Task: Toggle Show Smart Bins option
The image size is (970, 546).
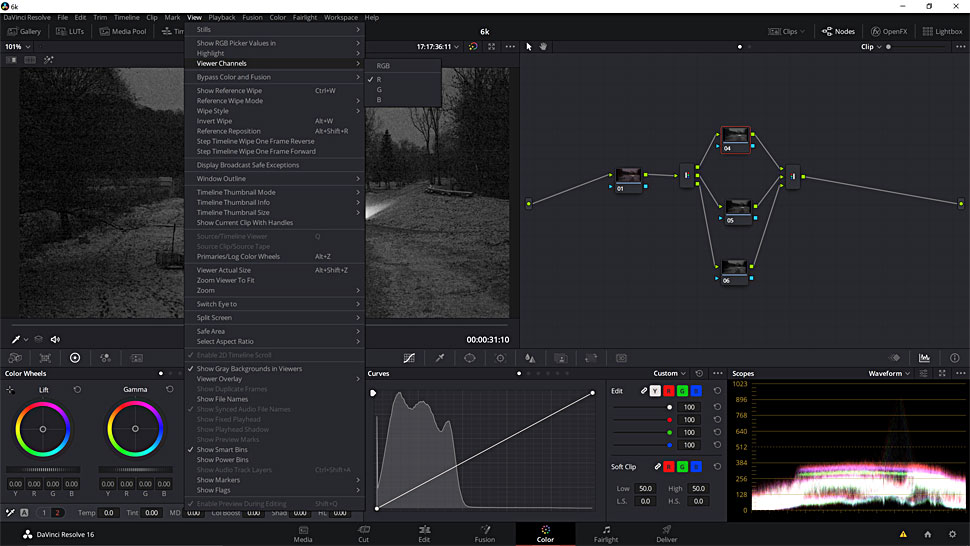Action: pyautogui.click(x=275, y=450)
